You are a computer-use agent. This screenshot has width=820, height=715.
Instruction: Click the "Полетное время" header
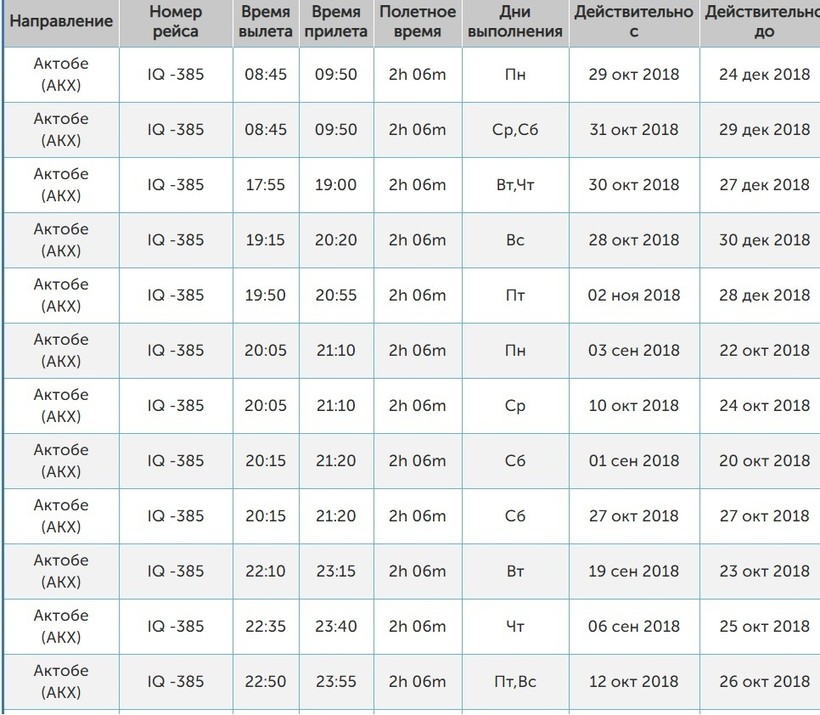417,21
